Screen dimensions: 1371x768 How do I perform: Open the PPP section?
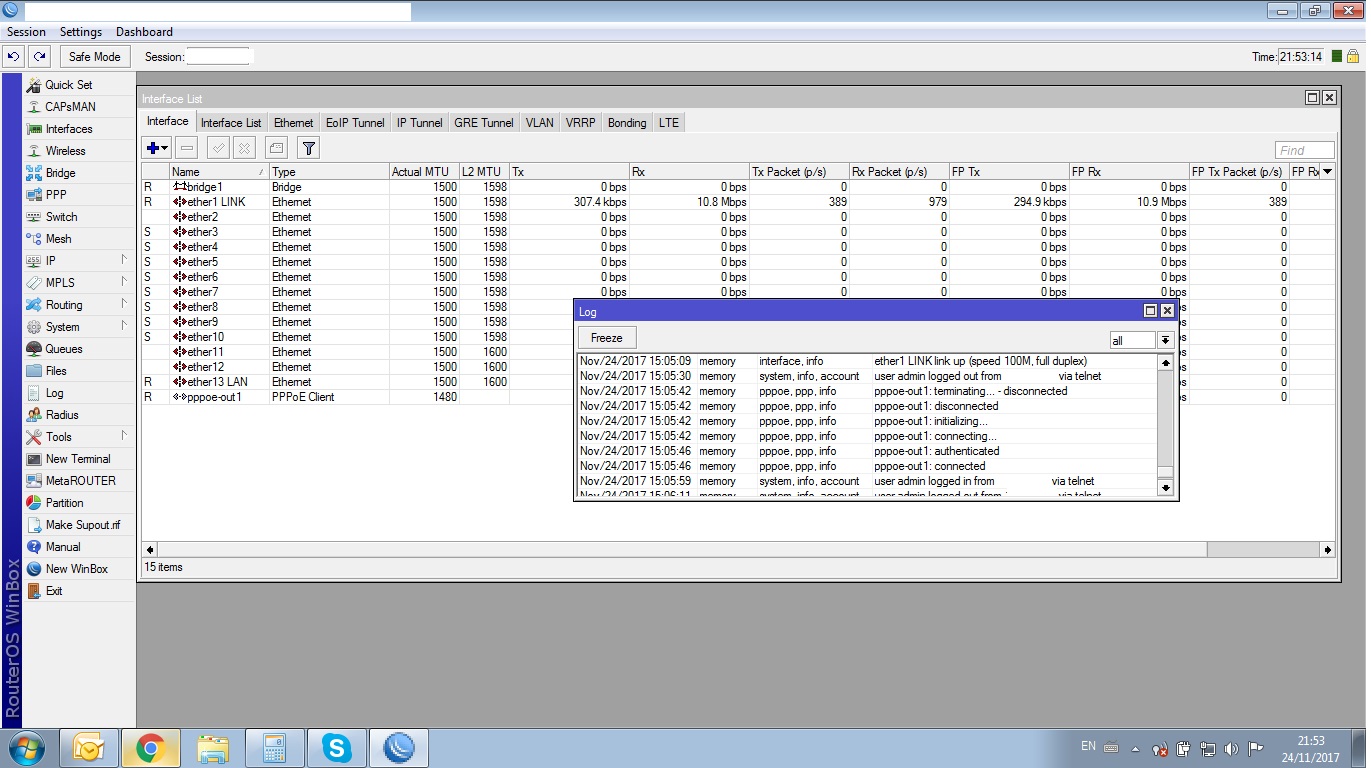click(x=56, y=195)
